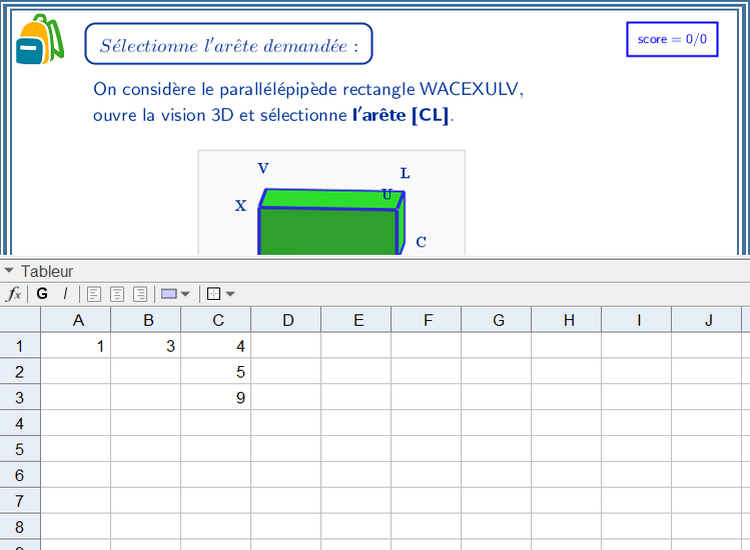Click vertex label C on the figure
The width and height of the screenshot is (750, 550).
421,242
